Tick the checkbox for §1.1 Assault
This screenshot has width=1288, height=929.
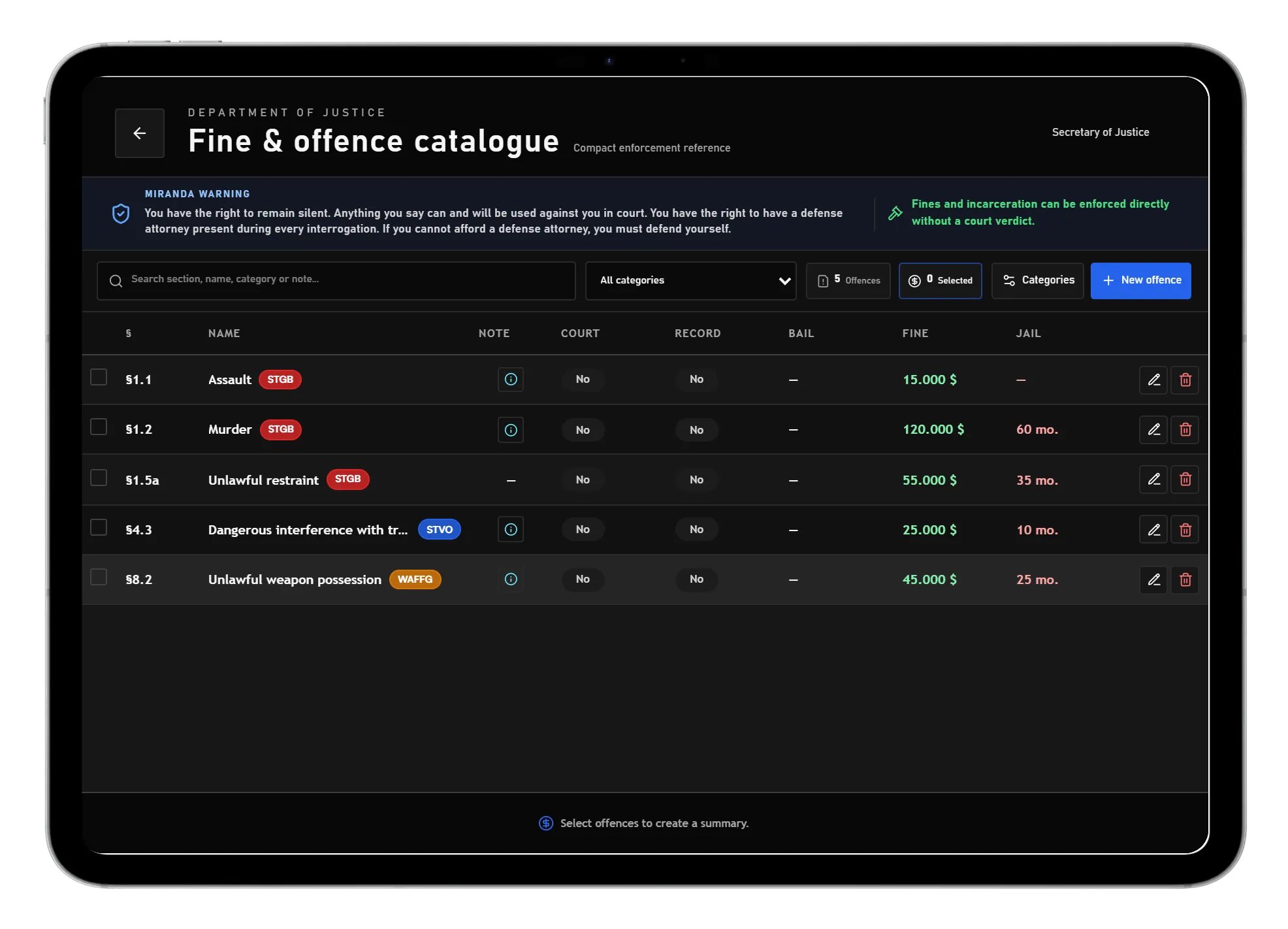(99, 378)
